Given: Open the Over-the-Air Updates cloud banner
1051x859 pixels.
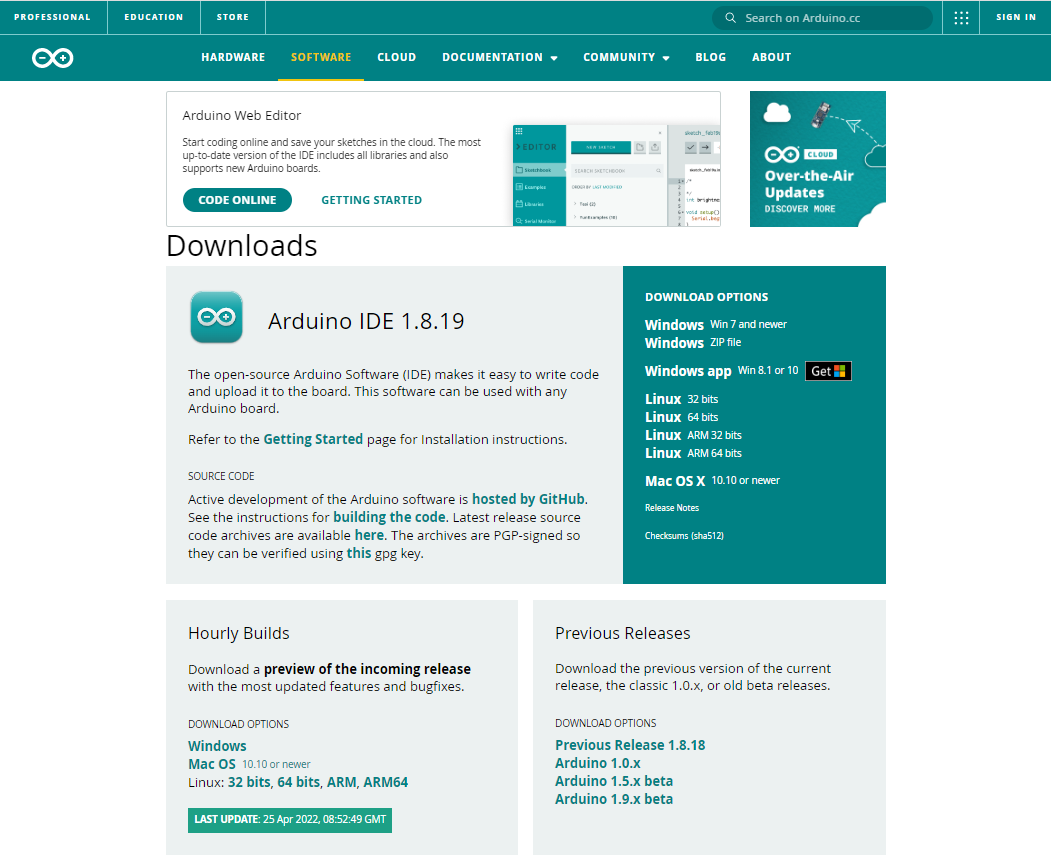Looking at the screenshot, I should click(x=818, y=159).
